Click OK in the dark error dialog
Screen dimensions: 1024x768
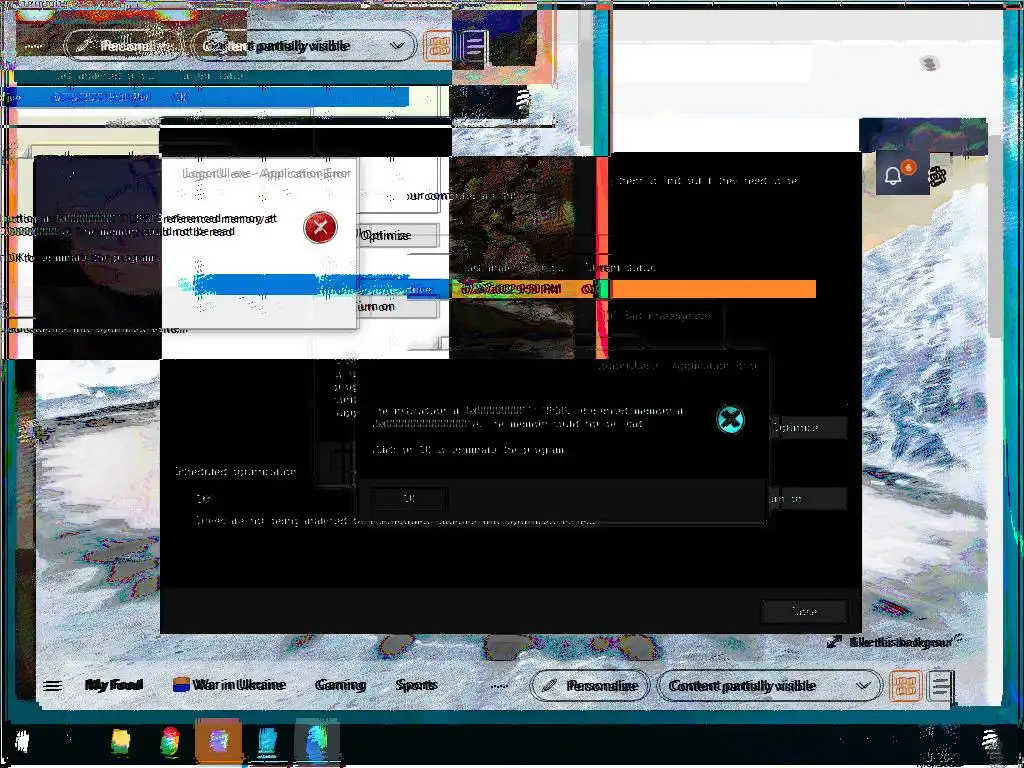pyautogui.click(x=409, y=499)
